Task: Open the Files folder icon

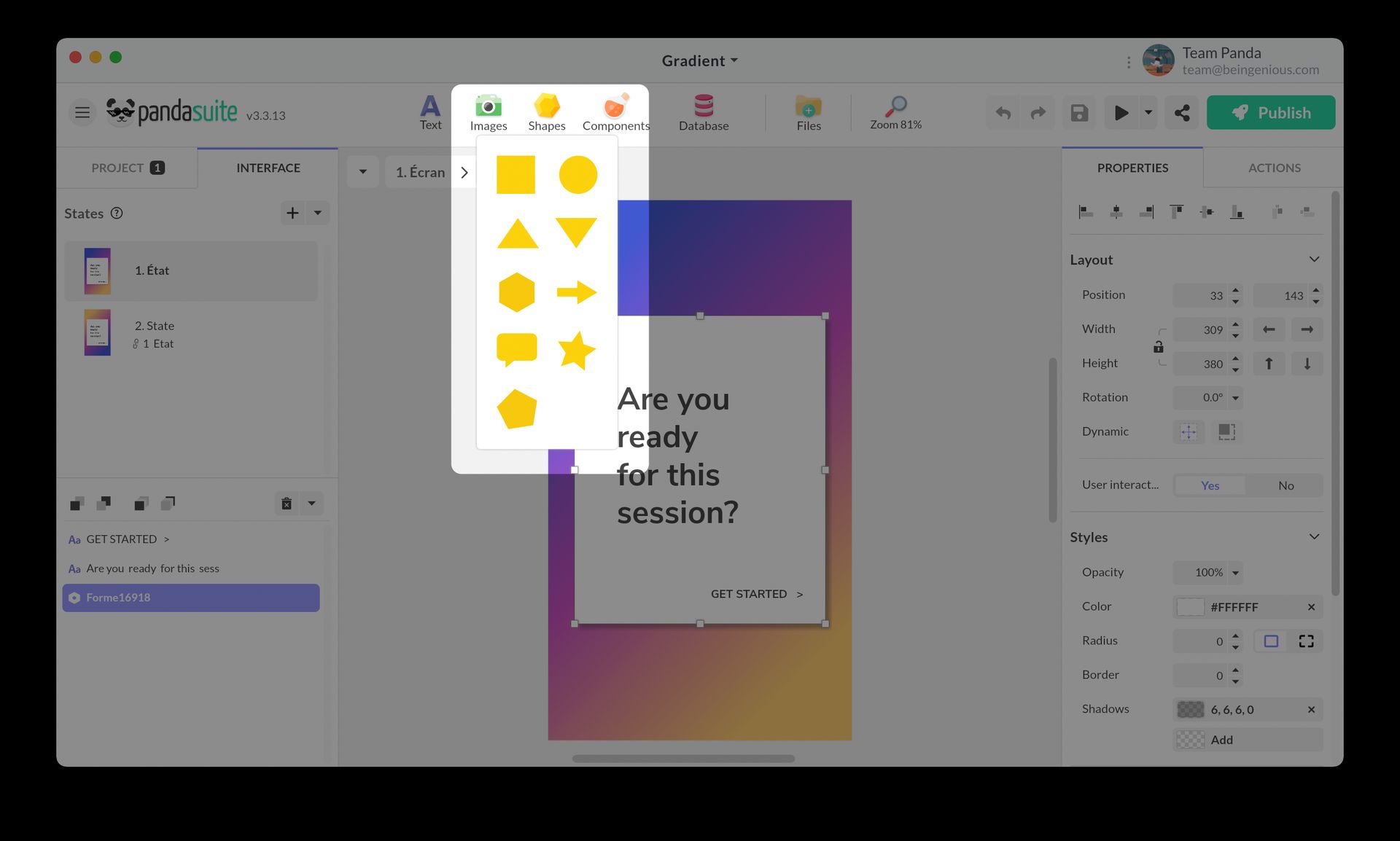Action: pyautogui.click(x=808, y=112)
